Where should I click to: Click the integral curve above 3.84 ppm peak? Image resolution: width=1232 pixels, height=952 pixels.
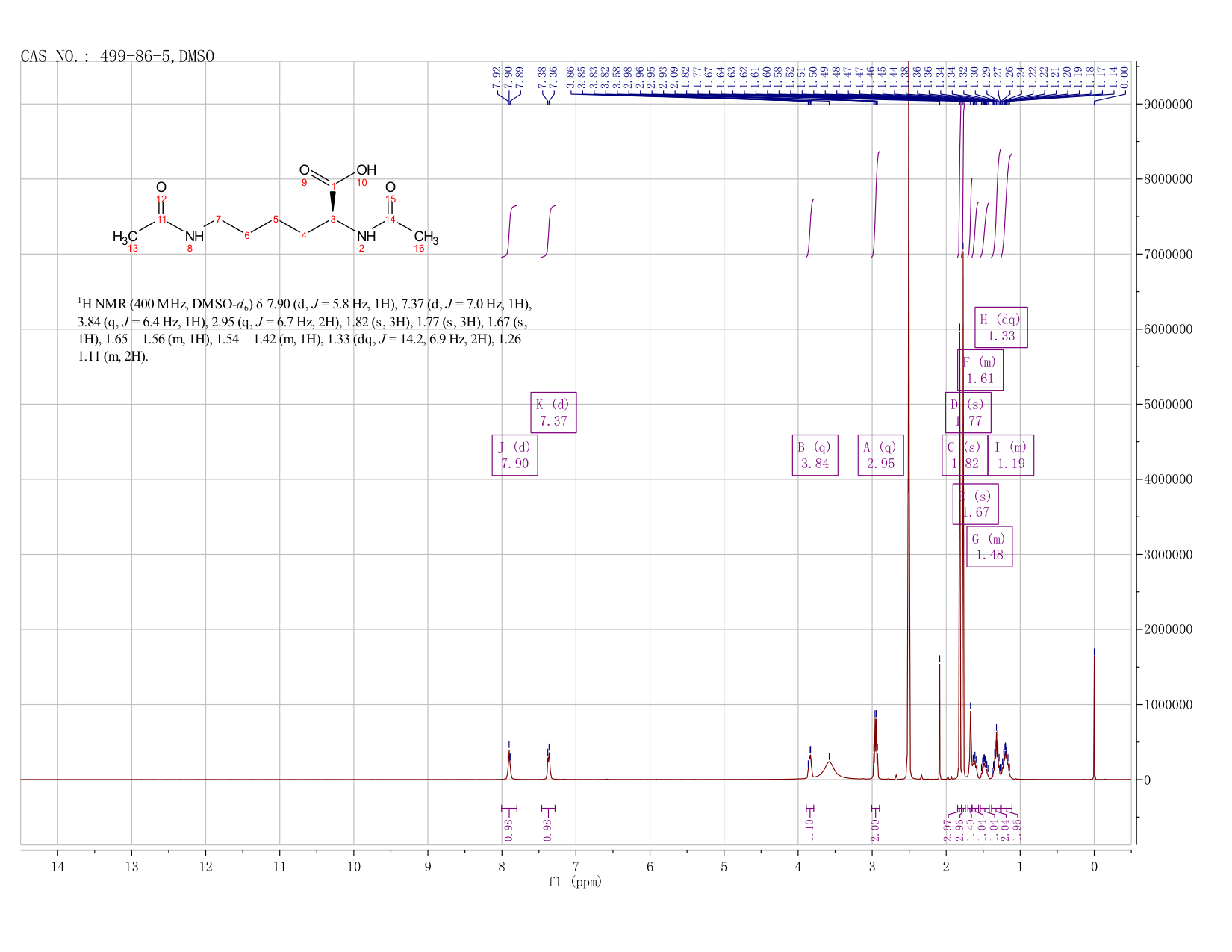(810, 228)
